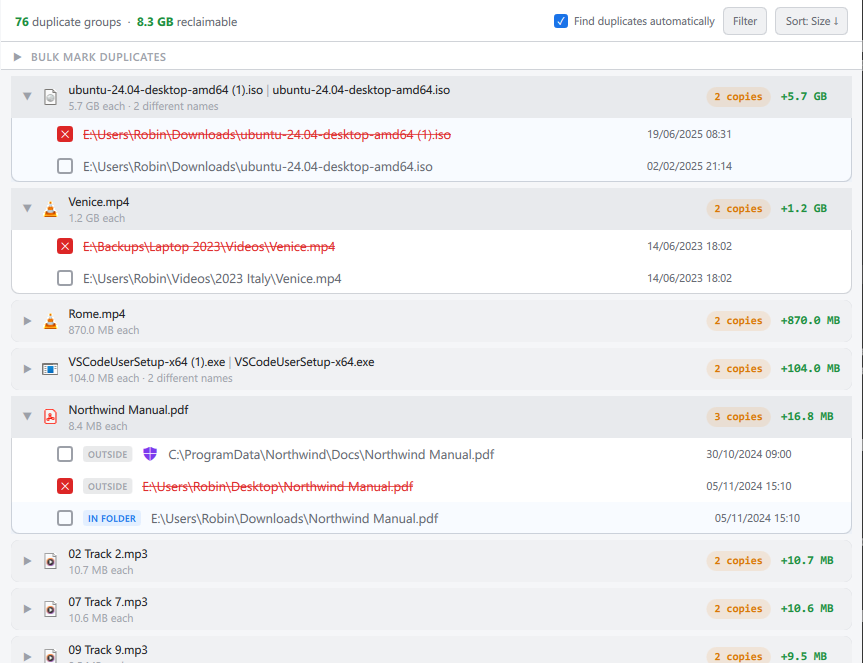Click the VLC cone icon for Venice.mp4
Viewport: 863px width, 663px height.
pos(50,209)
